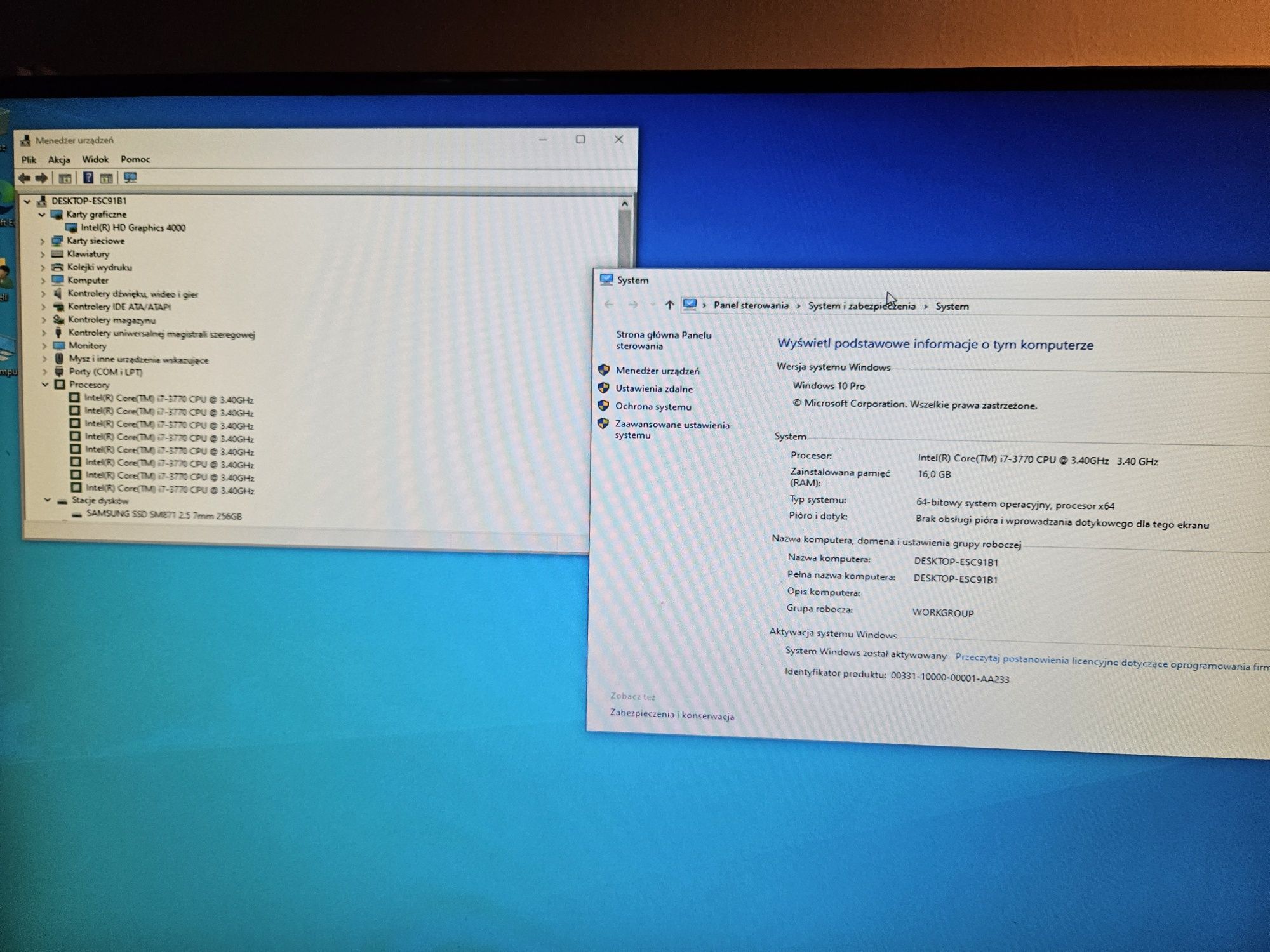Open the Menedżer urządzeń sidebar link
The height and width of the screenshot is (952, 1270).
657,371
